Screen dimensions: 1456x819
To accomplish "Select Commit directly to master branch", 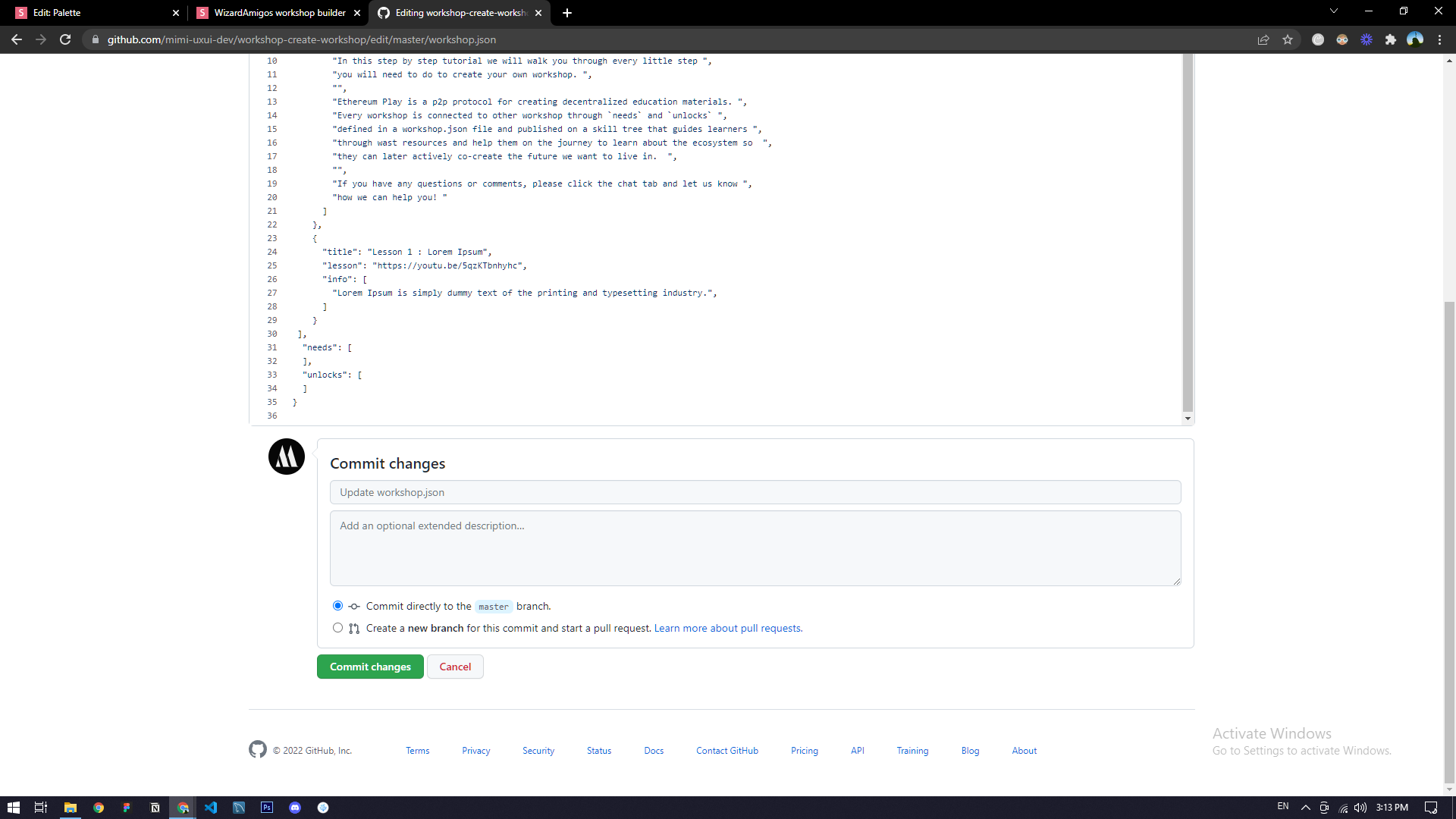I will (337, 606).
